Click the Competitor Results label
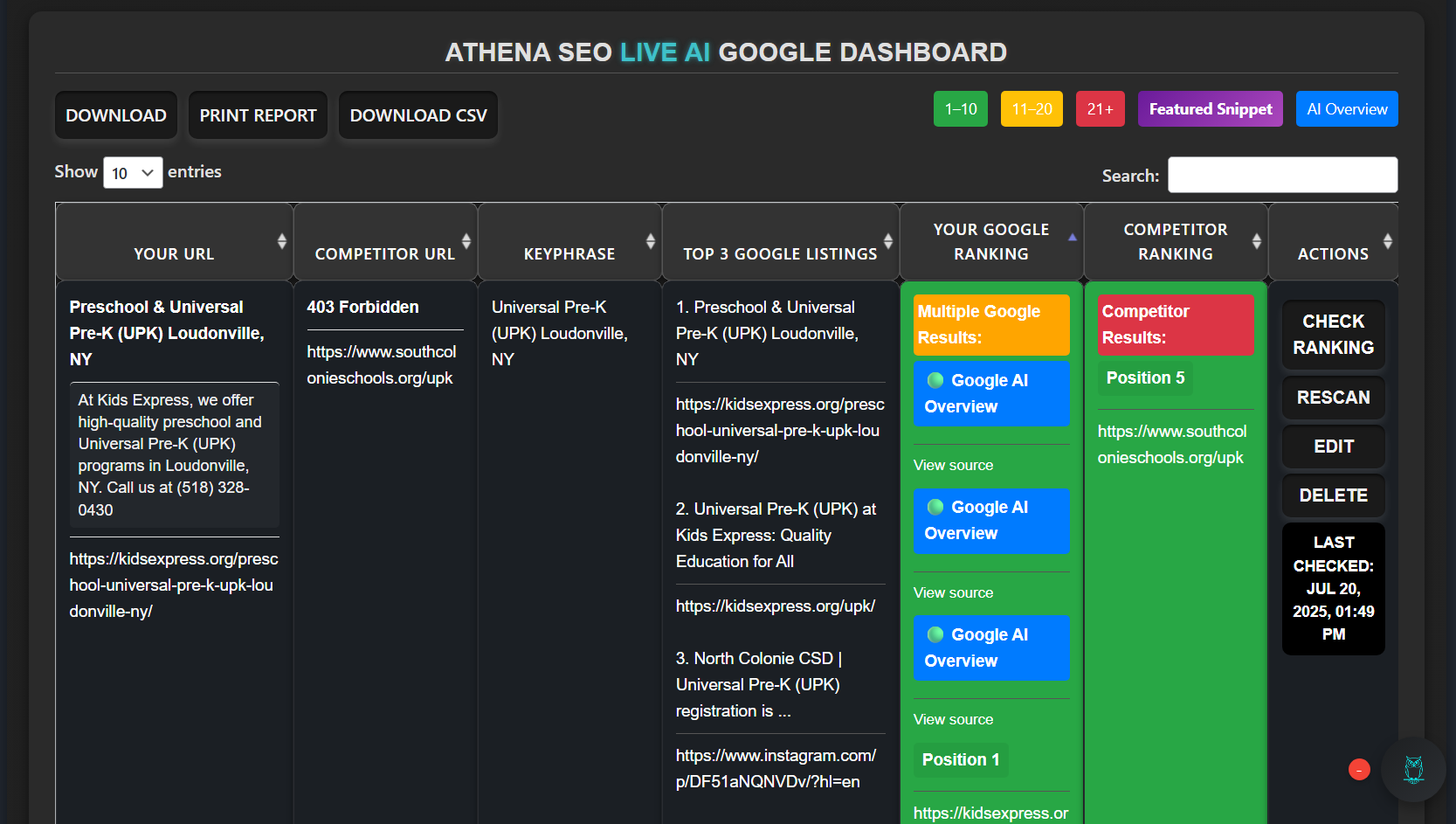This screenshot has height=824, width=1456. (x=1176, y=325)
